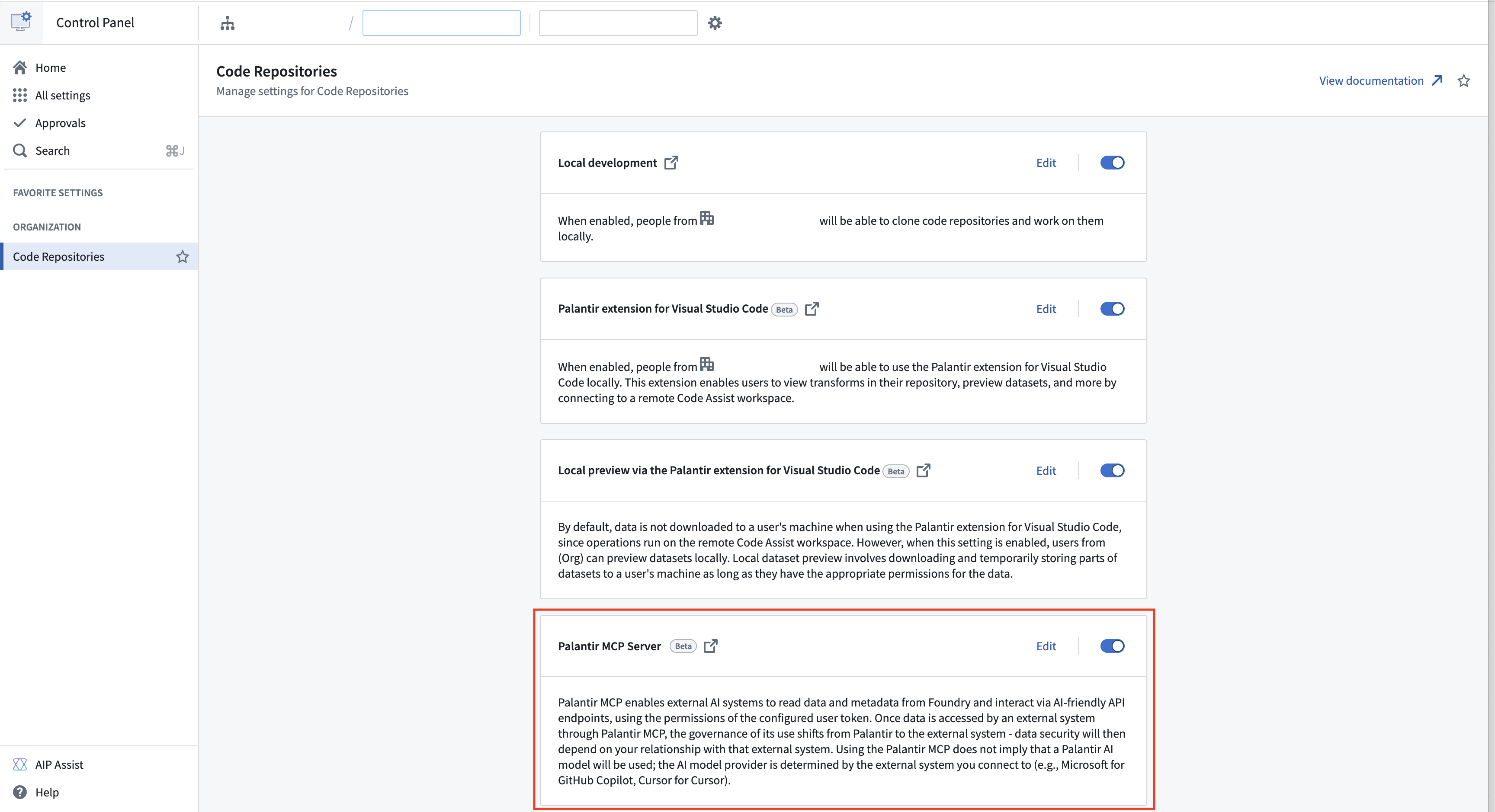
Task: Open Palantir MCP Server external link icon
Action: click(x=710, y=646)
